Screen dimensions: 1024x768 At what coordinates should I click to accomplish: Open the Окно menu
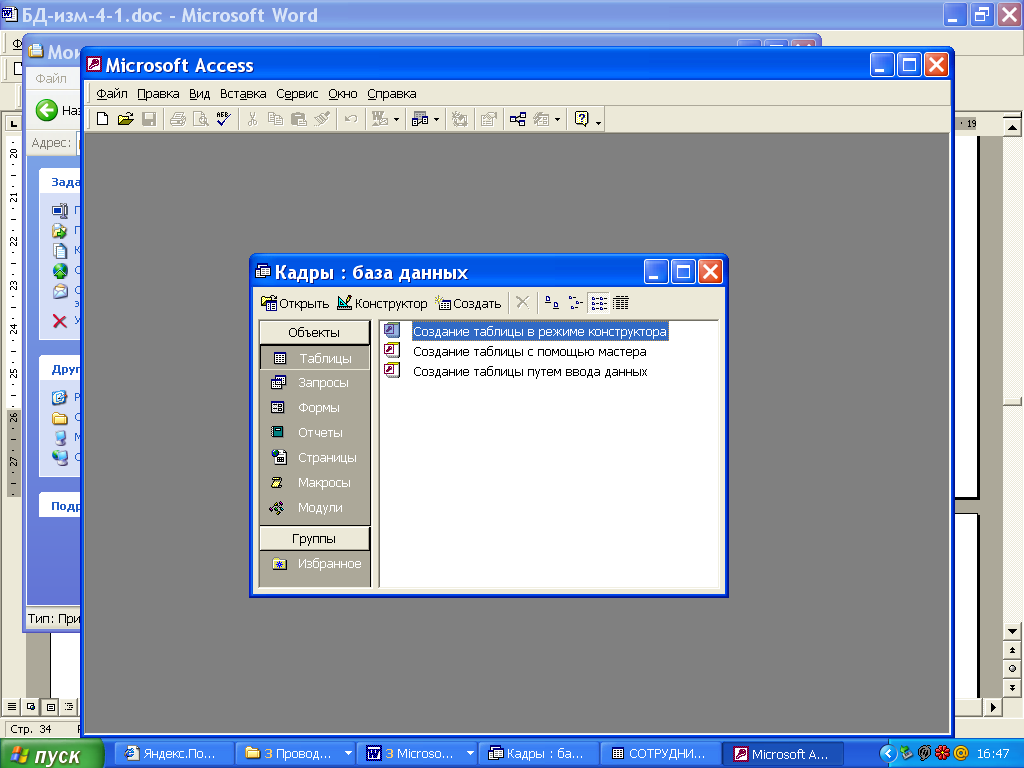[x=343, y=93]
